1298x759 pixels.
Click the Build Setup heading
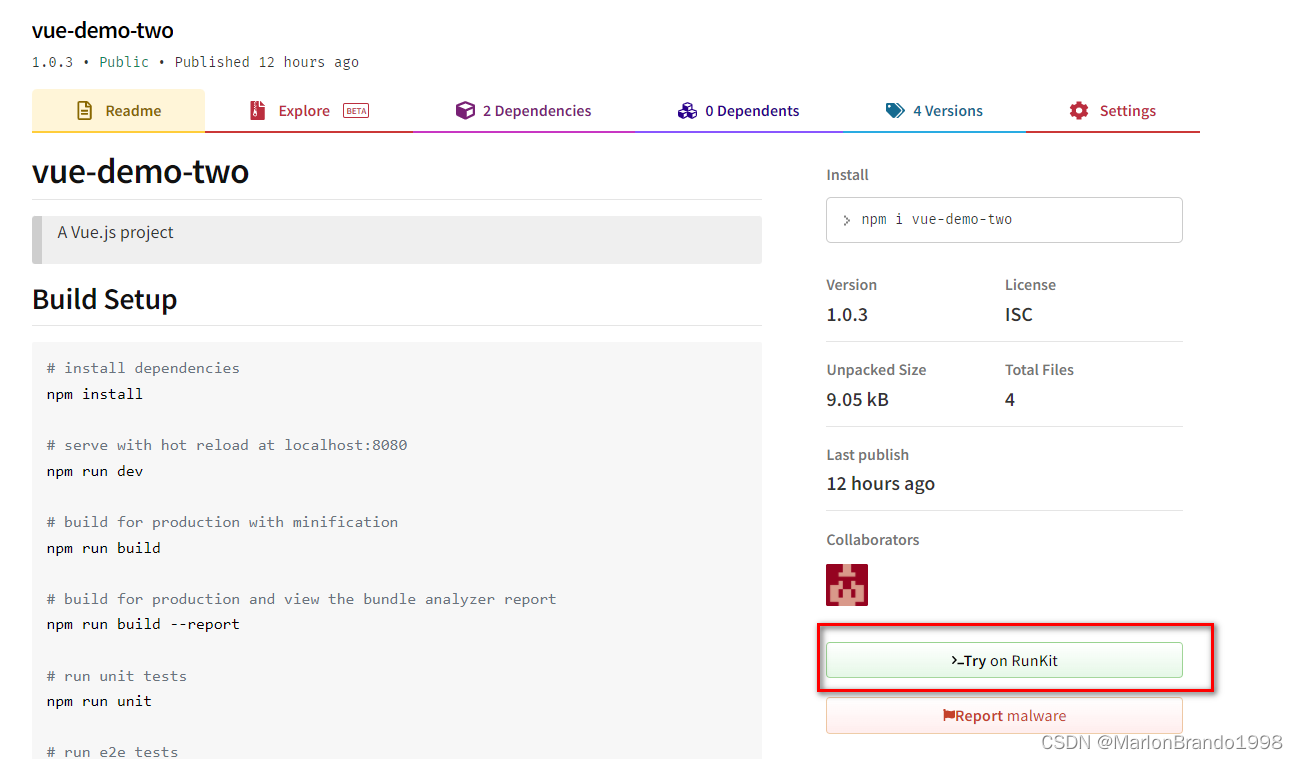(105, 299)
